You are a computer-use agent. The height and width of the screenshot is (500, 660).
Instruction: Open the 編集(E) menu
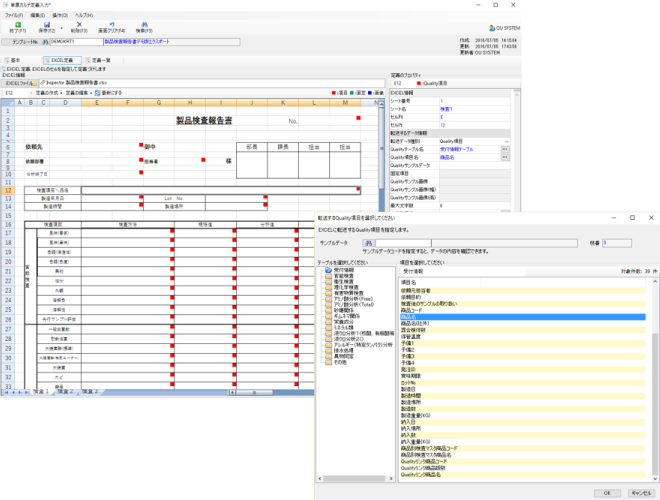click(x=37, y=15)
